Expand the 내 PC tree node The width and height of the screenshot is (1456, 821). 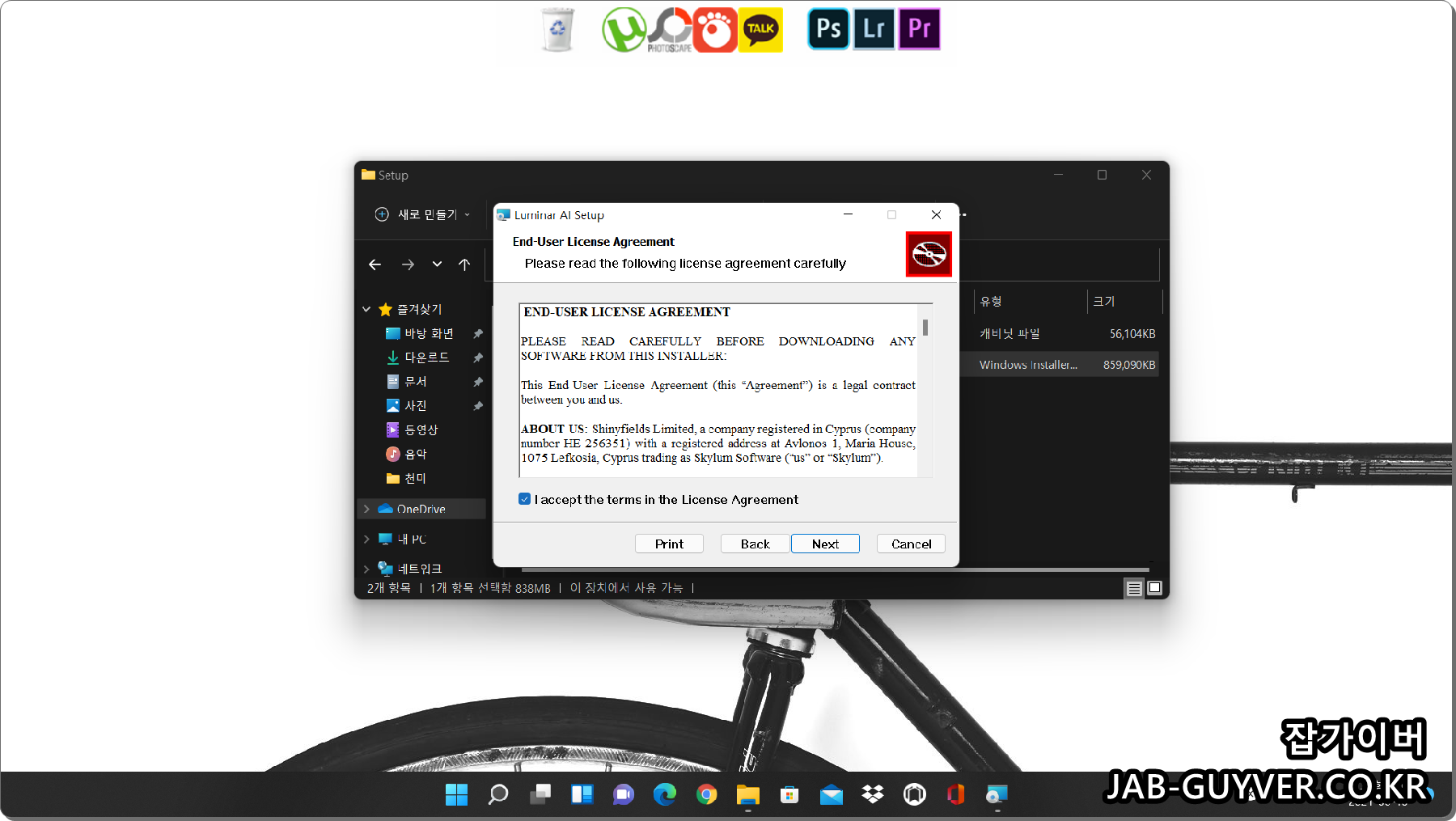pos(366,539)
